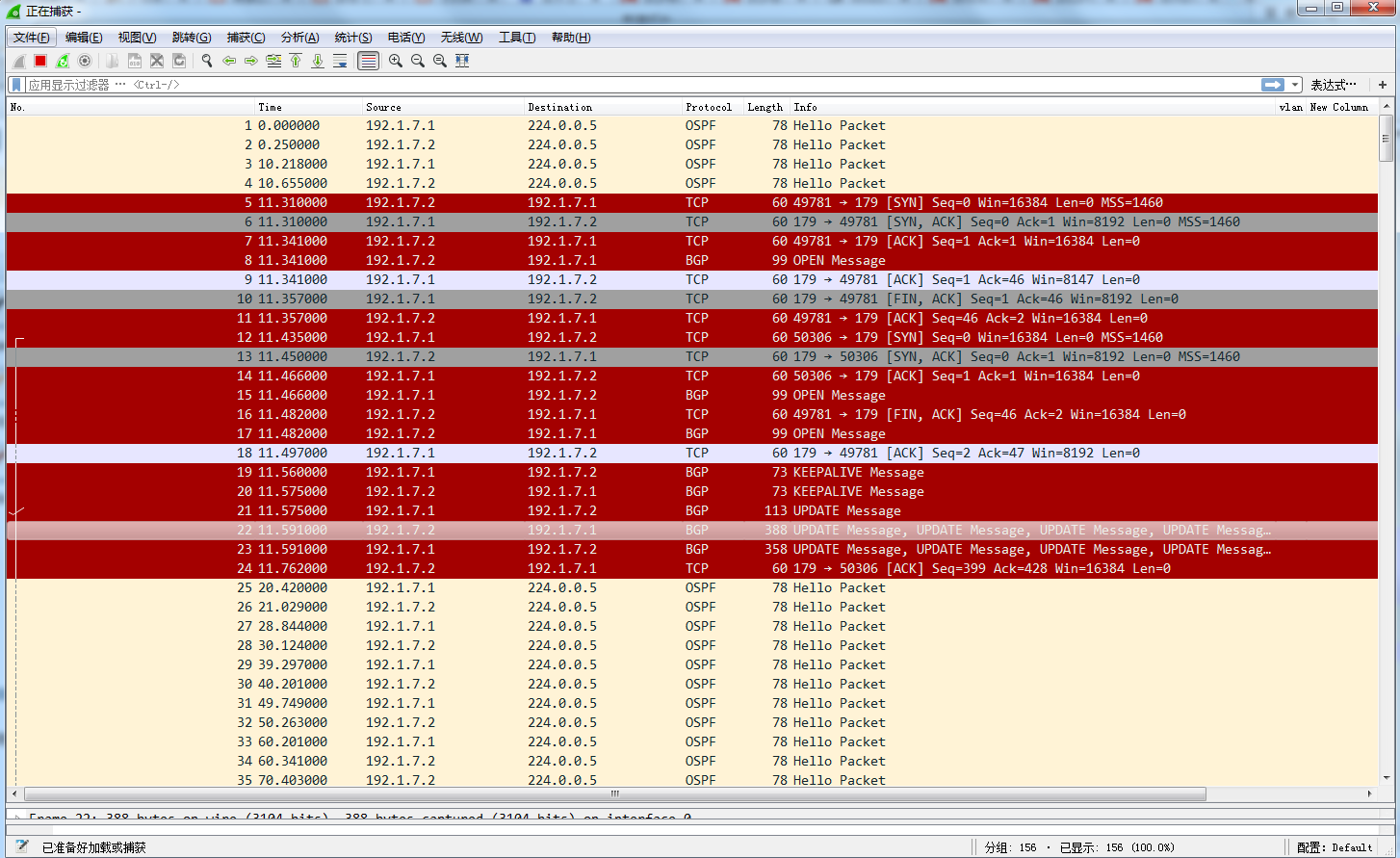This screenshot has height=858, width=1400.
Task: Open the 电话(Y) menu
Action: point(406,38)
